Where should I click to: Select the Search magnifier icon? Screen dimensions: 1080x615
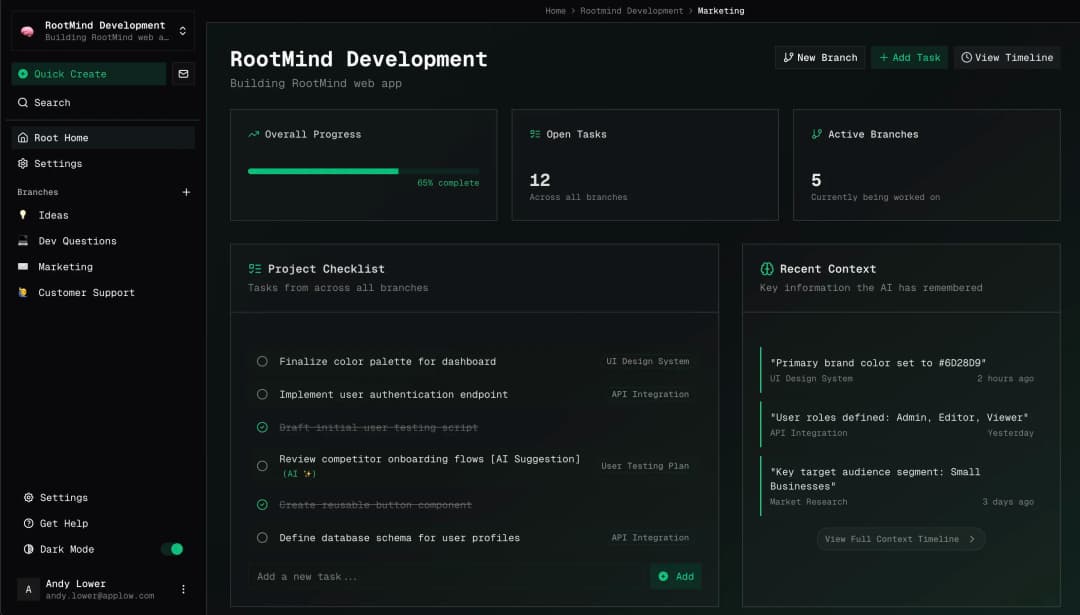(22, 102)
